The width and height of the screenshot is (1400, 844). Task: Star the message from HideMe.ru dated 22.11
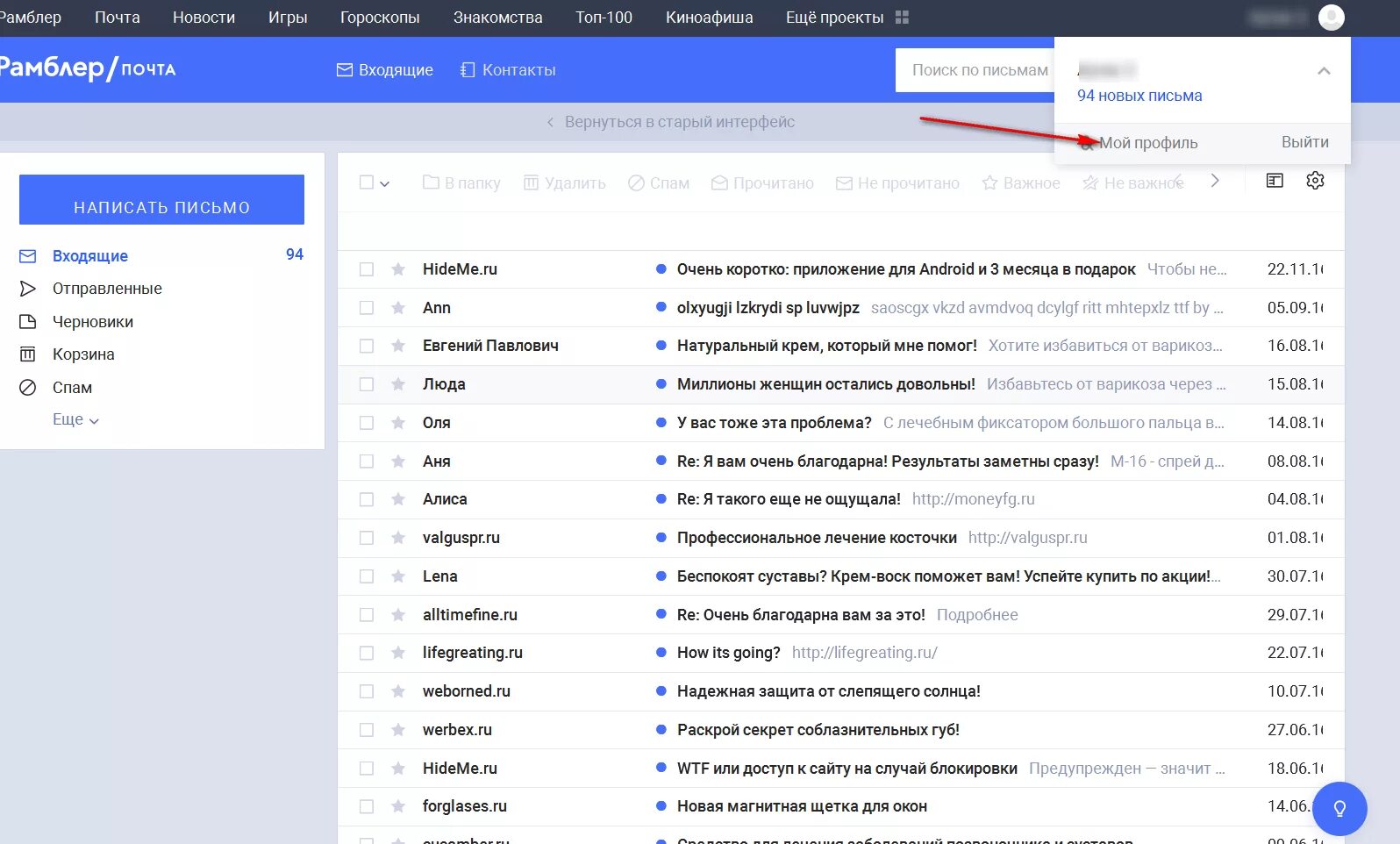point(398,269)
